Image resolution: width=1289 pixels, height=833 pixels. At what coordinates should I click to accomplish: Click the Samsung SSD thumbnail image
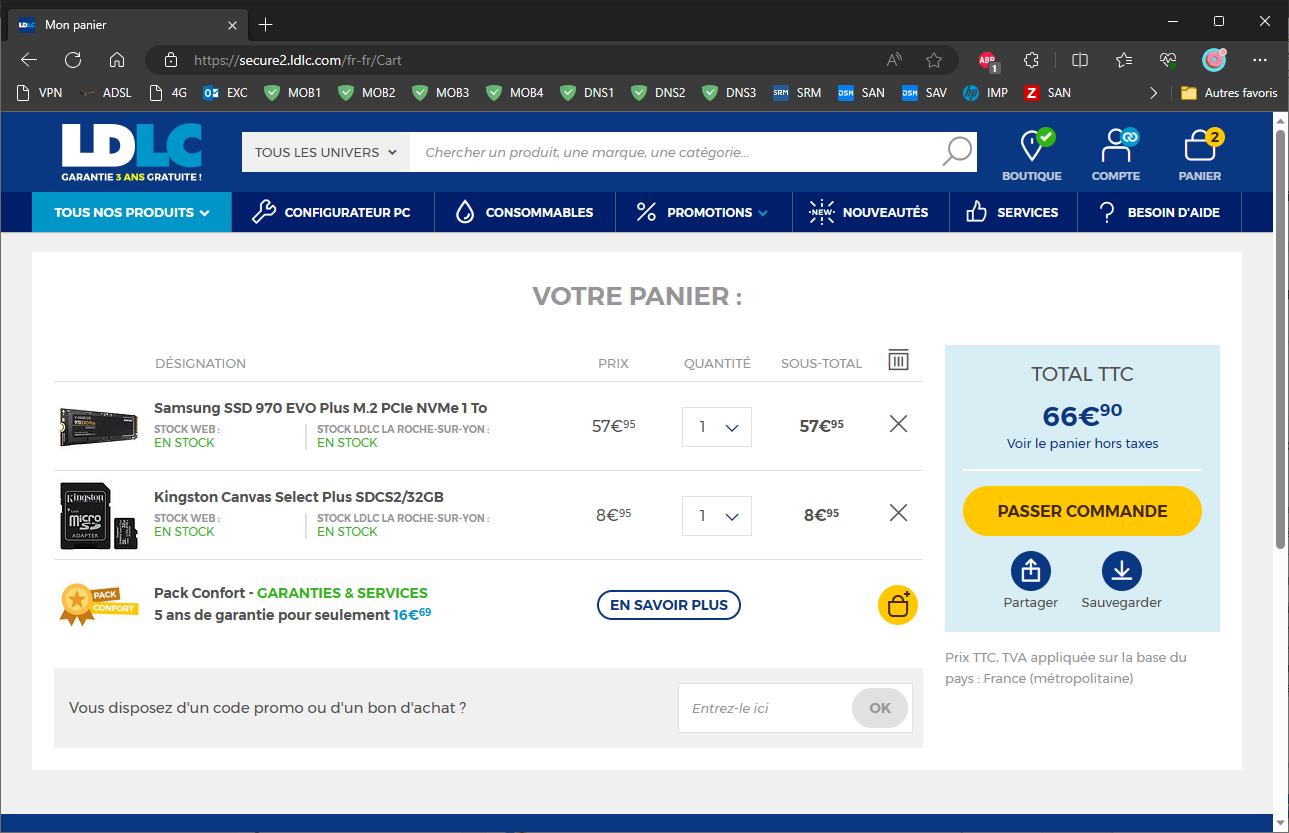click(98, 427)
